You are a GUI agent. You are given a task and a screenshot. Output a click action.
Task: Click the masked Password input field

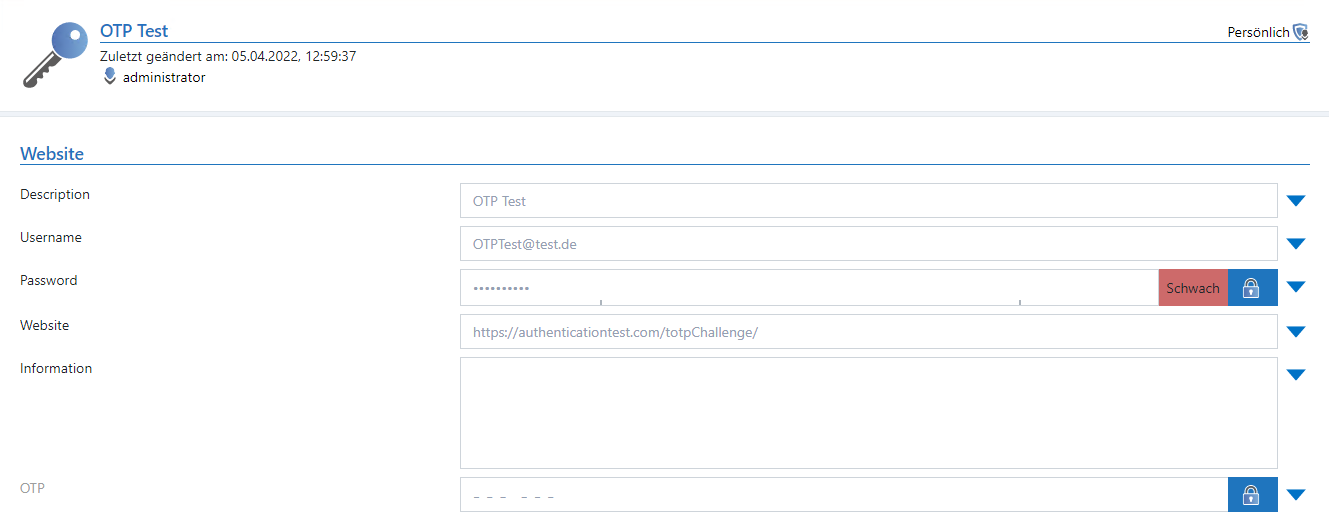[809, 288]
